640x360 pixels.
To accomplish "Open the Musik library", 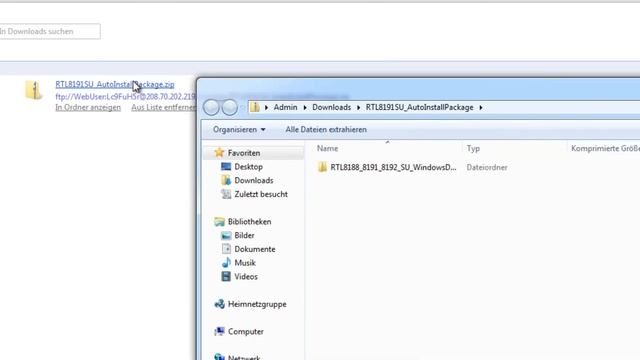I will click(245, 263).
